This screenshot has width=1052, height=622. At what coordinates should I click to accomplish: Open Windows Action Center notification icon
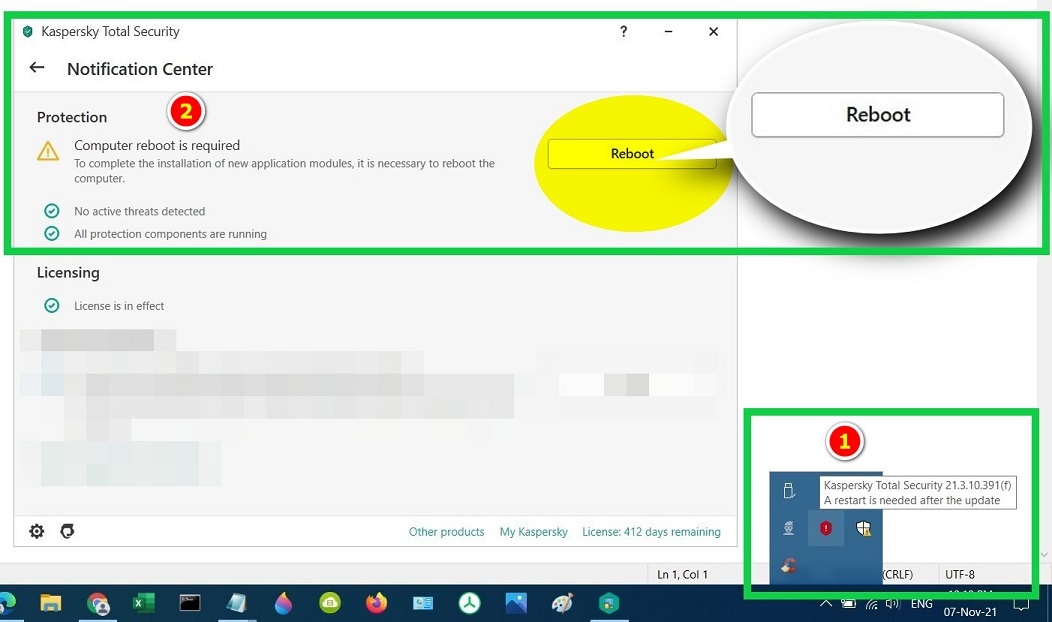(x=1021, y=605)
